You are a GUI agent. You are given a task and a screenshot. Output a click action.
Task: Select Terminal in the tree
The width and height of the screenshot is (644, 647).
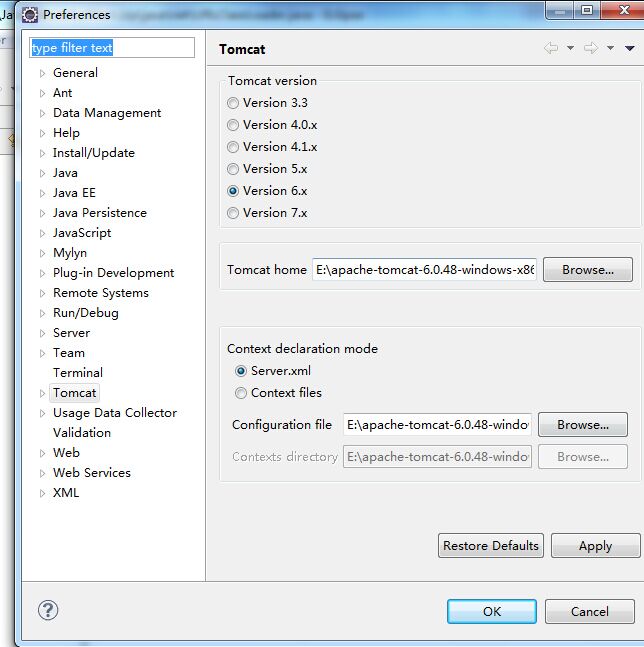(78, 373)
